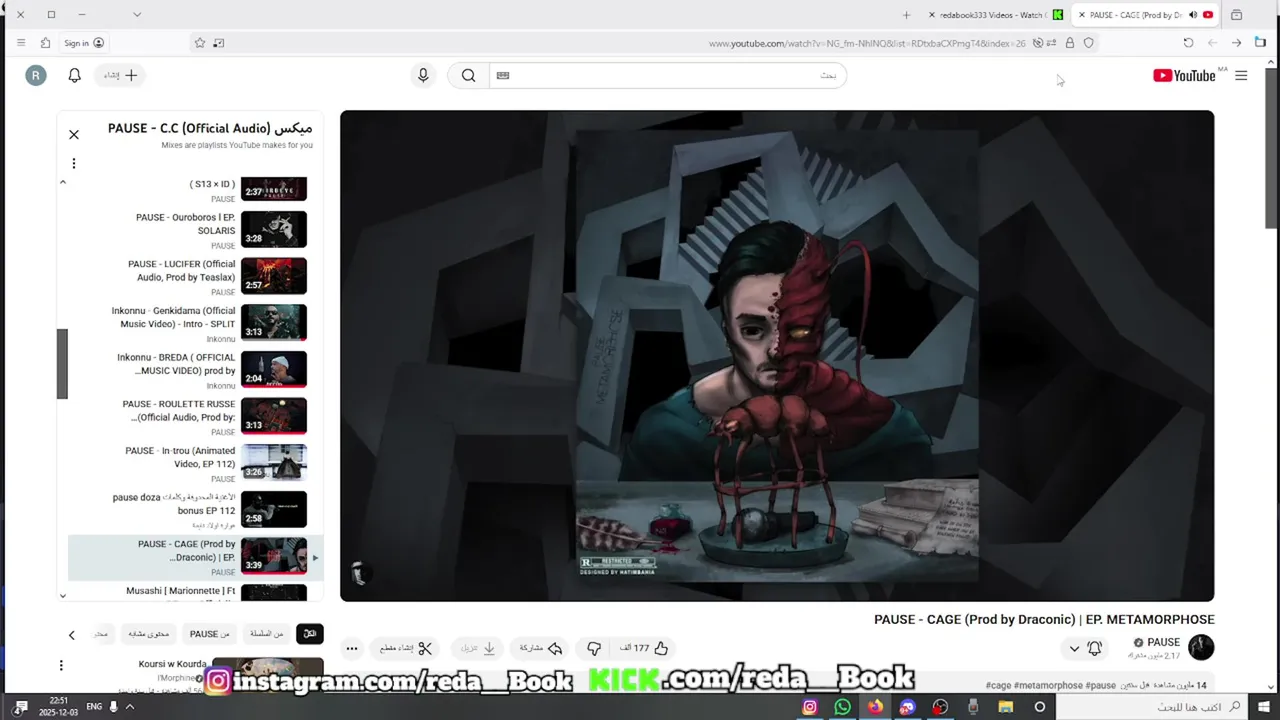The width and height of the screenshot is (1280, 720).
Task: Toggle the subscription notification bell
Action: point(1094,648)
